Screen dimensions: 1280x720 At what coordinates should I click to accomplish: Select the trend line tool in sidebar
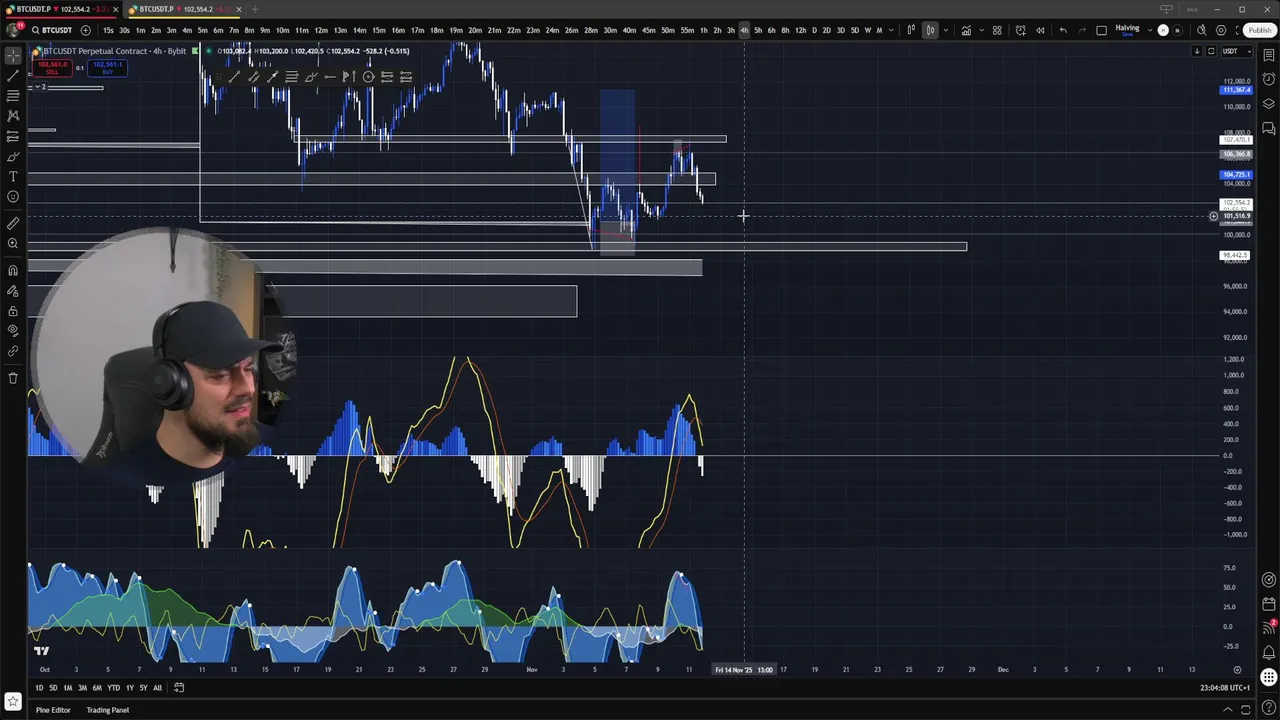(13, 76)
